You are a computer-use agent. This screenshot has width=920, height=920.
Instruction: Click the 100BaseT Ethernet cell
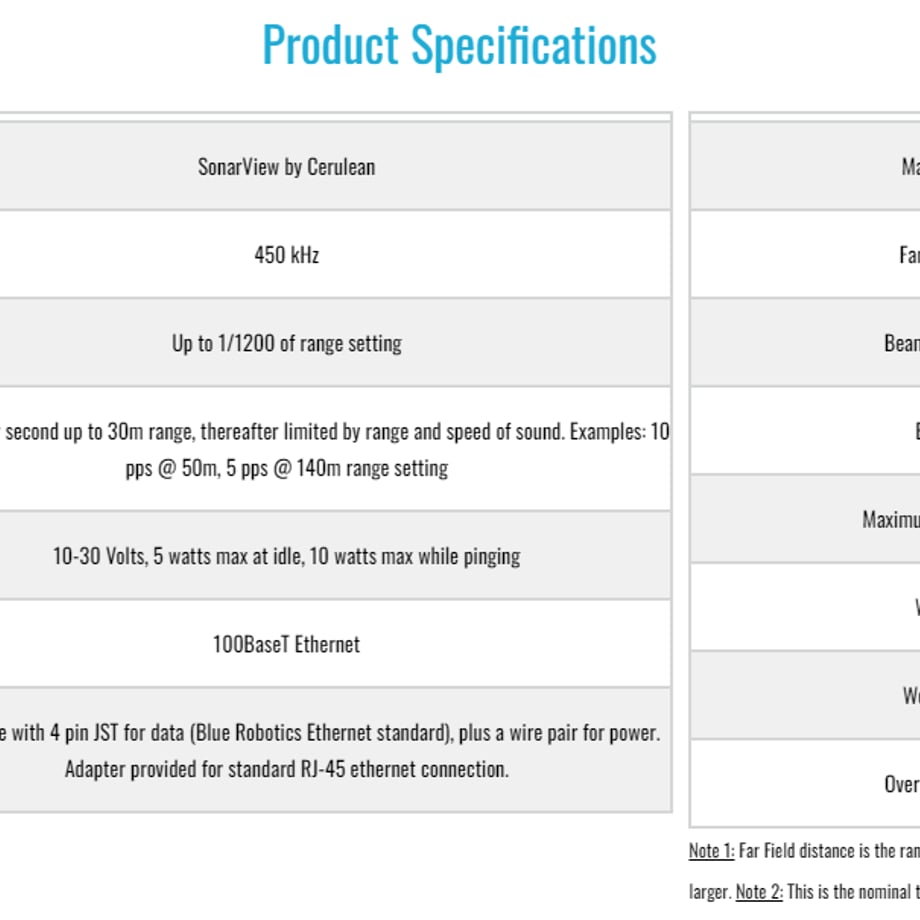click(335, 644)
